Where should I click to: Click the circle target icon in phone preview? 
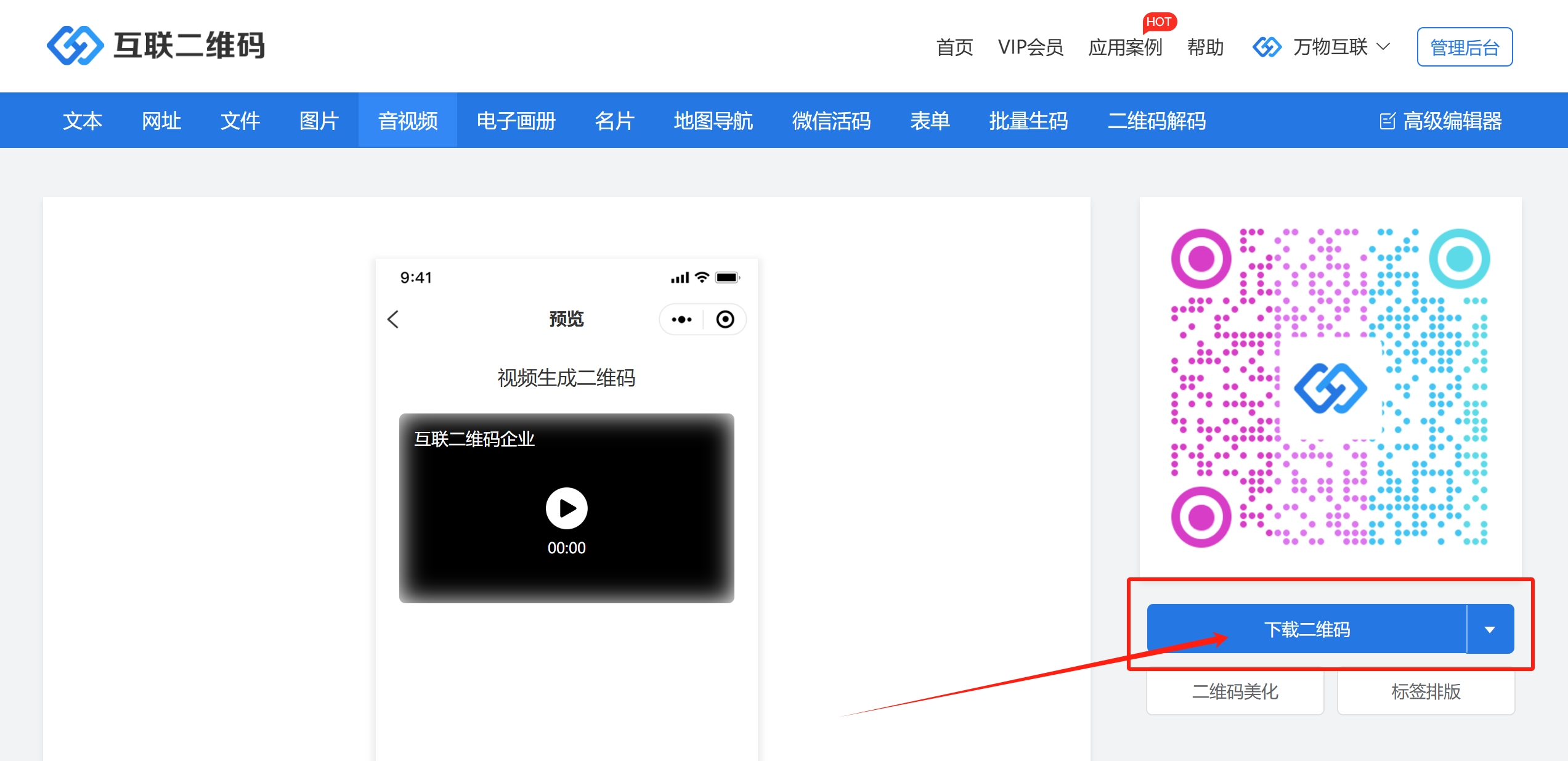725,319
